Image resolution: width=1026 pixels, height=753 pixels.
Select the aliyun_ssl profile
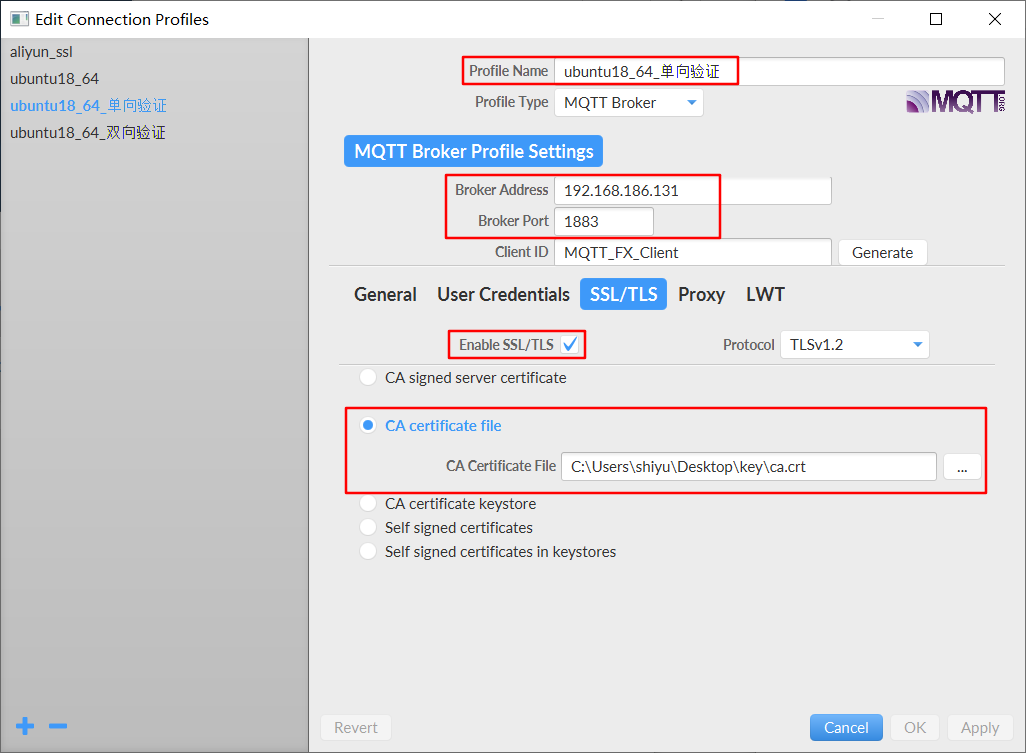pos(42,51)
